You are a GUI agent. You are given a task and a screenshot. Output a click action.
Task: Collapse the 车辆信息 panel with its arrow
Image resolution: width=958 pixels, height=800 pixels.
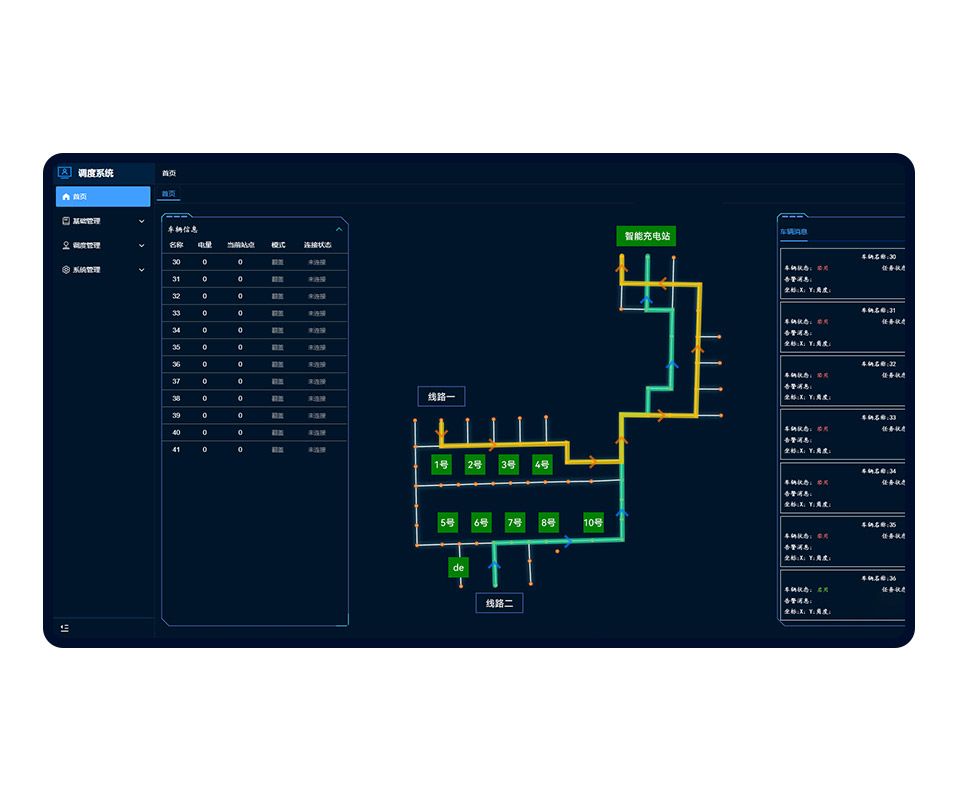pyautogui.click(x=338, y=229)
